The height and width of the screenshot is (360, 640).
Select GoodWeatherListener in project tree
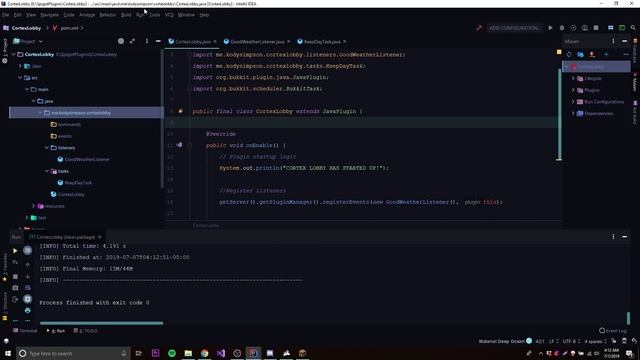pos(87,160)
